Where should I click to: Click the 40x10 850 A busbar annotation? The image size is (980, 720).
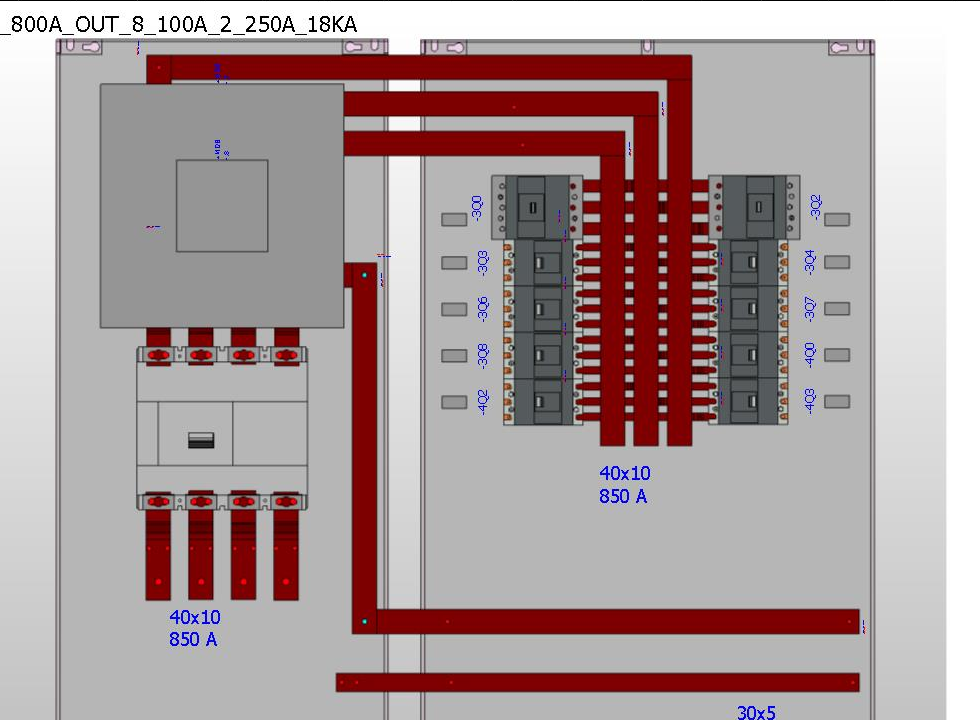623,484
